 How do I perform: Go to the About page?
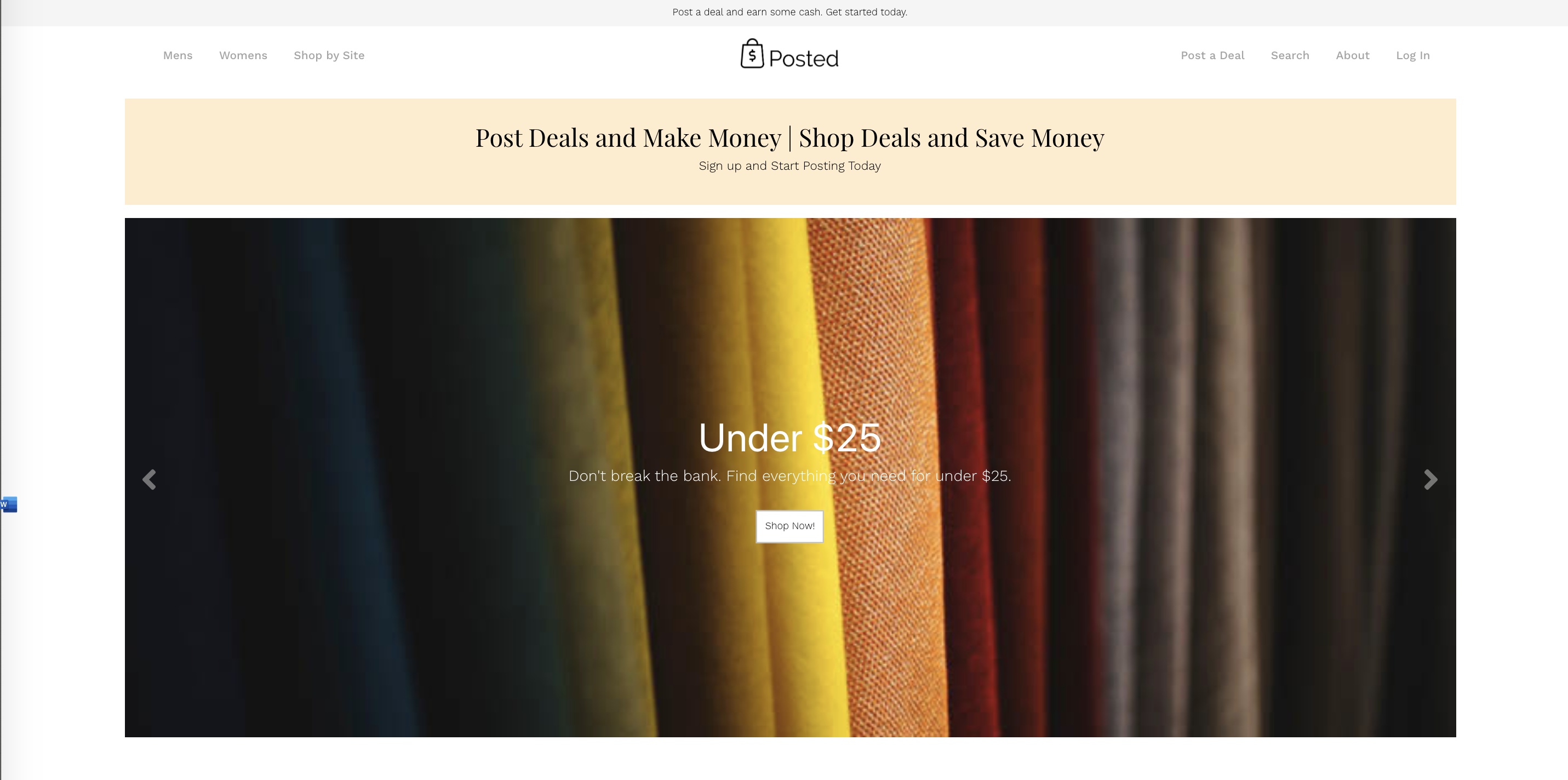tap(1352, 55)
